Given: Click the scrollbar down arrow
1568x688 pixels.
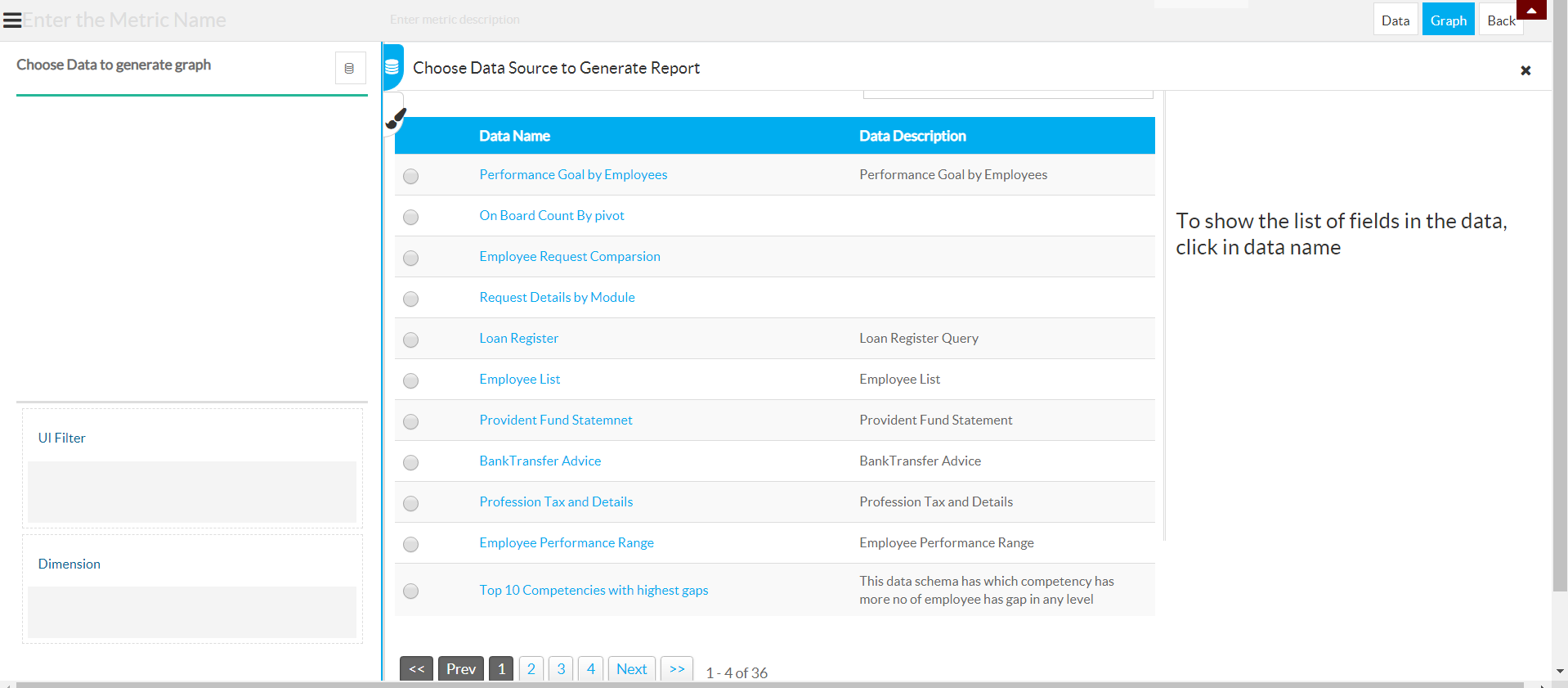Looking at the screenshot, I should [1560, 671].
